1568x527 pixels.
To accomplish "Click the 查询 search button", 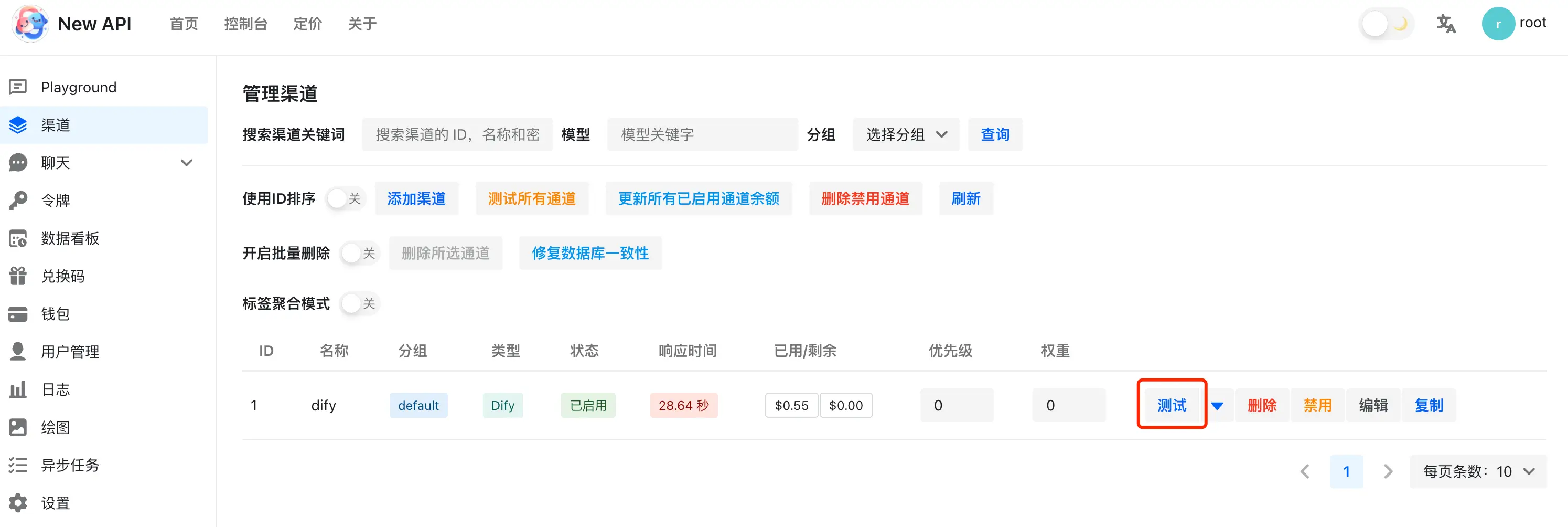I will click(x=995, y=134).
